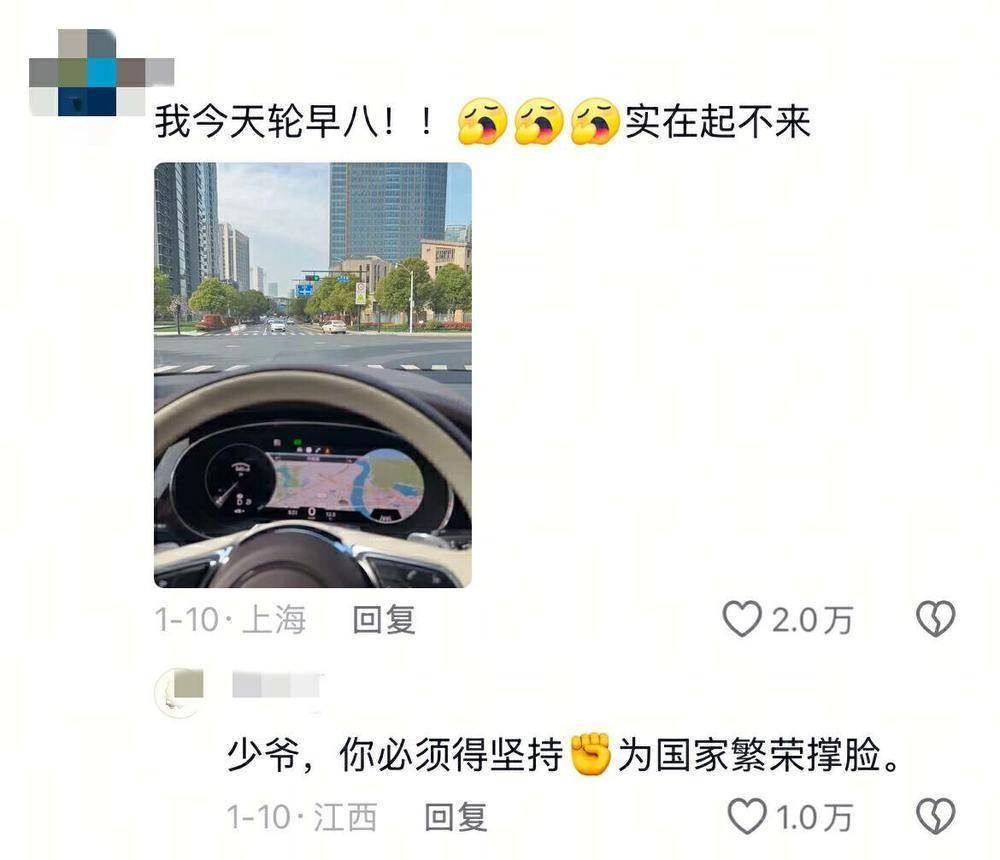1000x860 pixels.
Task: Tap the reply author's blurred username
Action: [277, 685]
